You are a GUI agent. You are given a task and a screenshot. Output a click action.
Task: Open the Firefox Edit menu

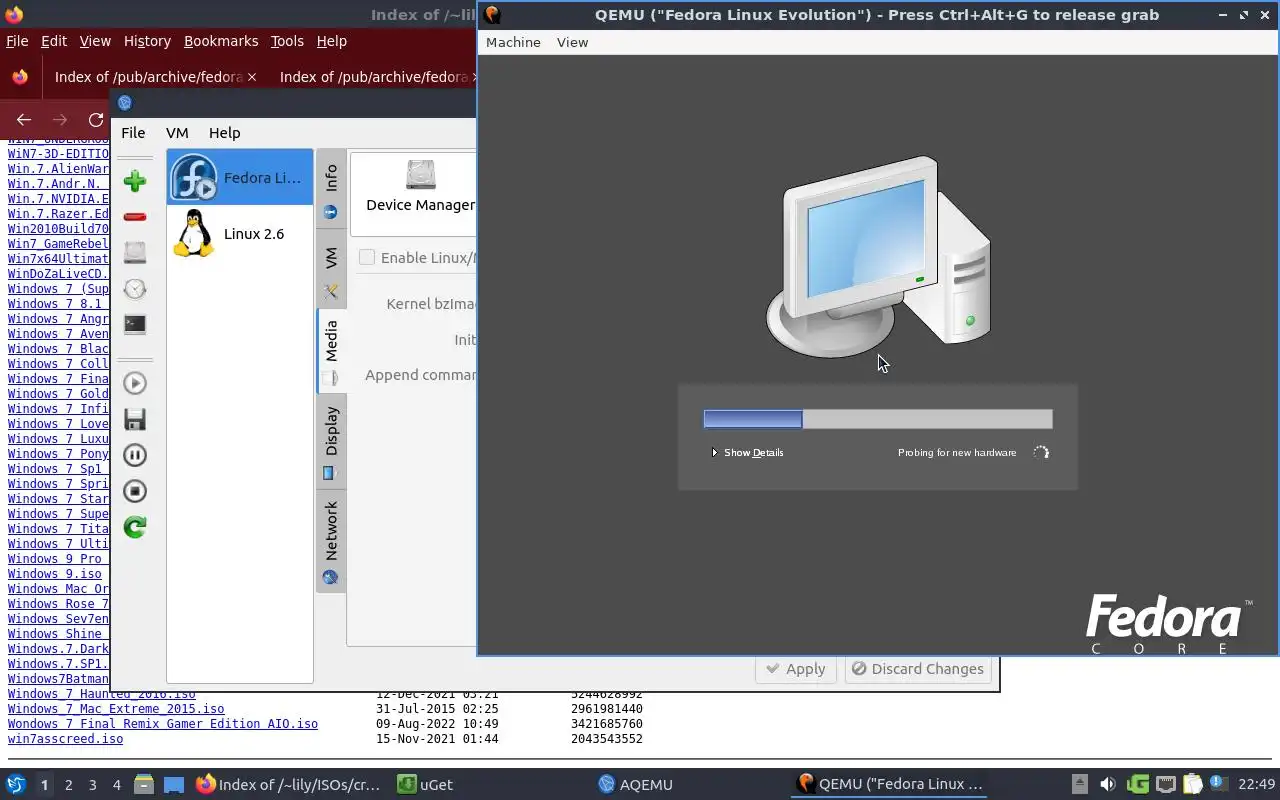click(53, 41)
